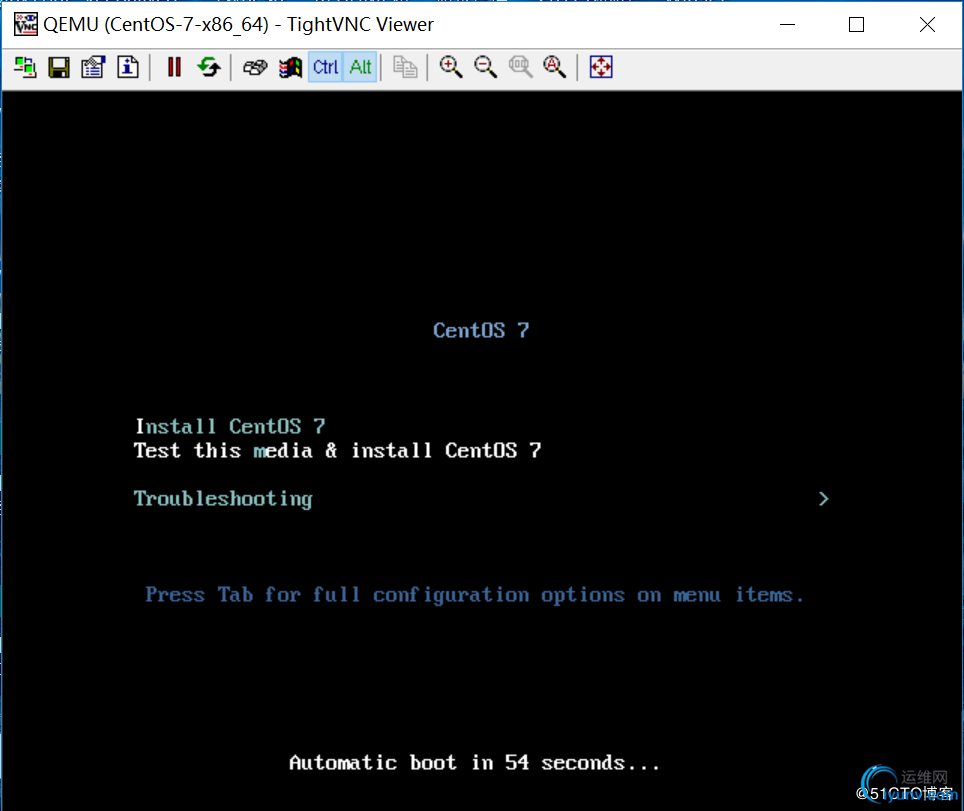Set zoom to 100% magnifier icon
The height and width of the screenshot is (811, 964).
(520, 67)
